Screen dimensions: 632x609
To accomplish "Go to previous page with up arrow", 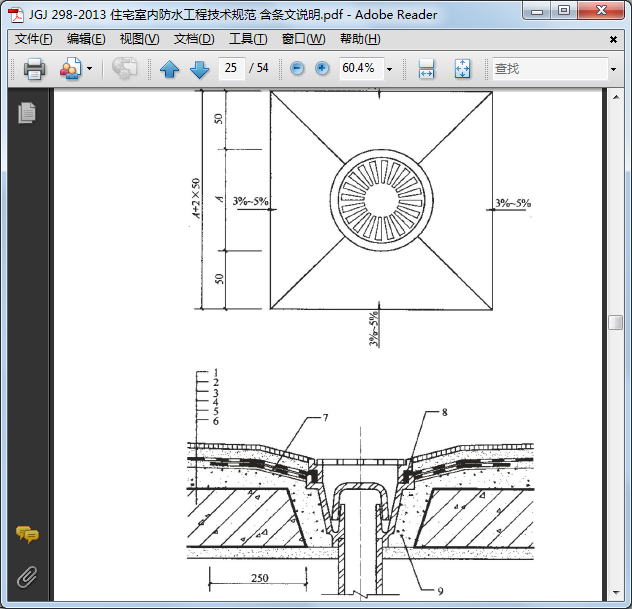I will 169,69.
